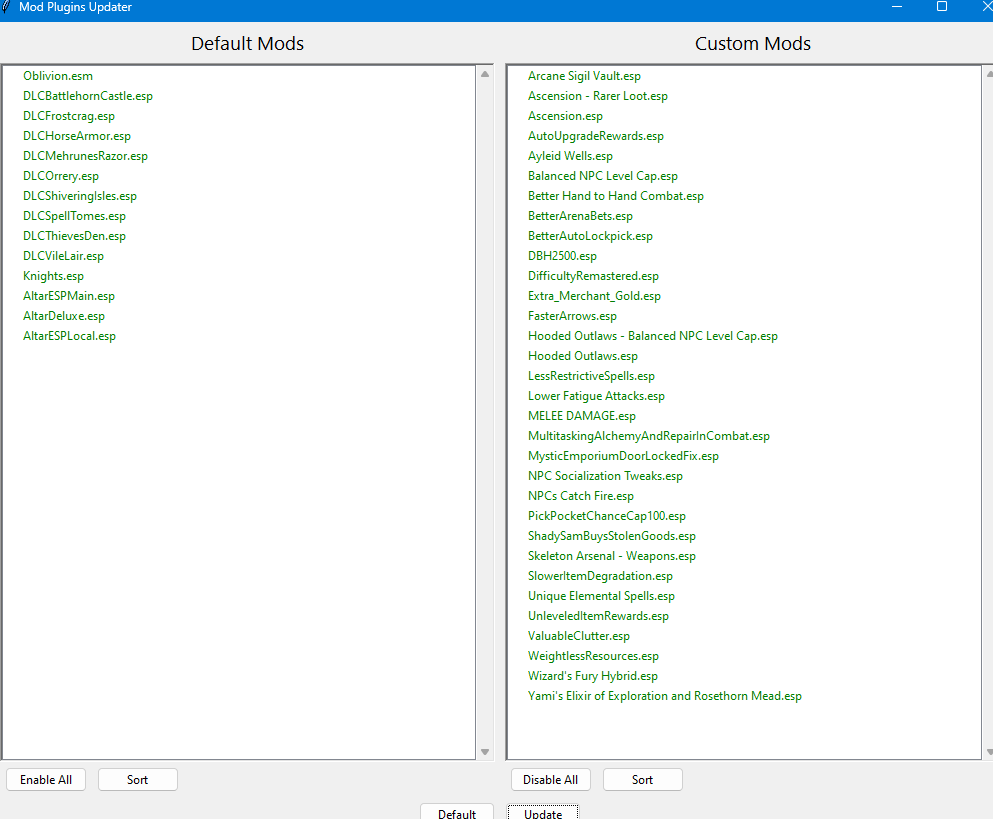Sort the Custom Mods list

(642, 779)
